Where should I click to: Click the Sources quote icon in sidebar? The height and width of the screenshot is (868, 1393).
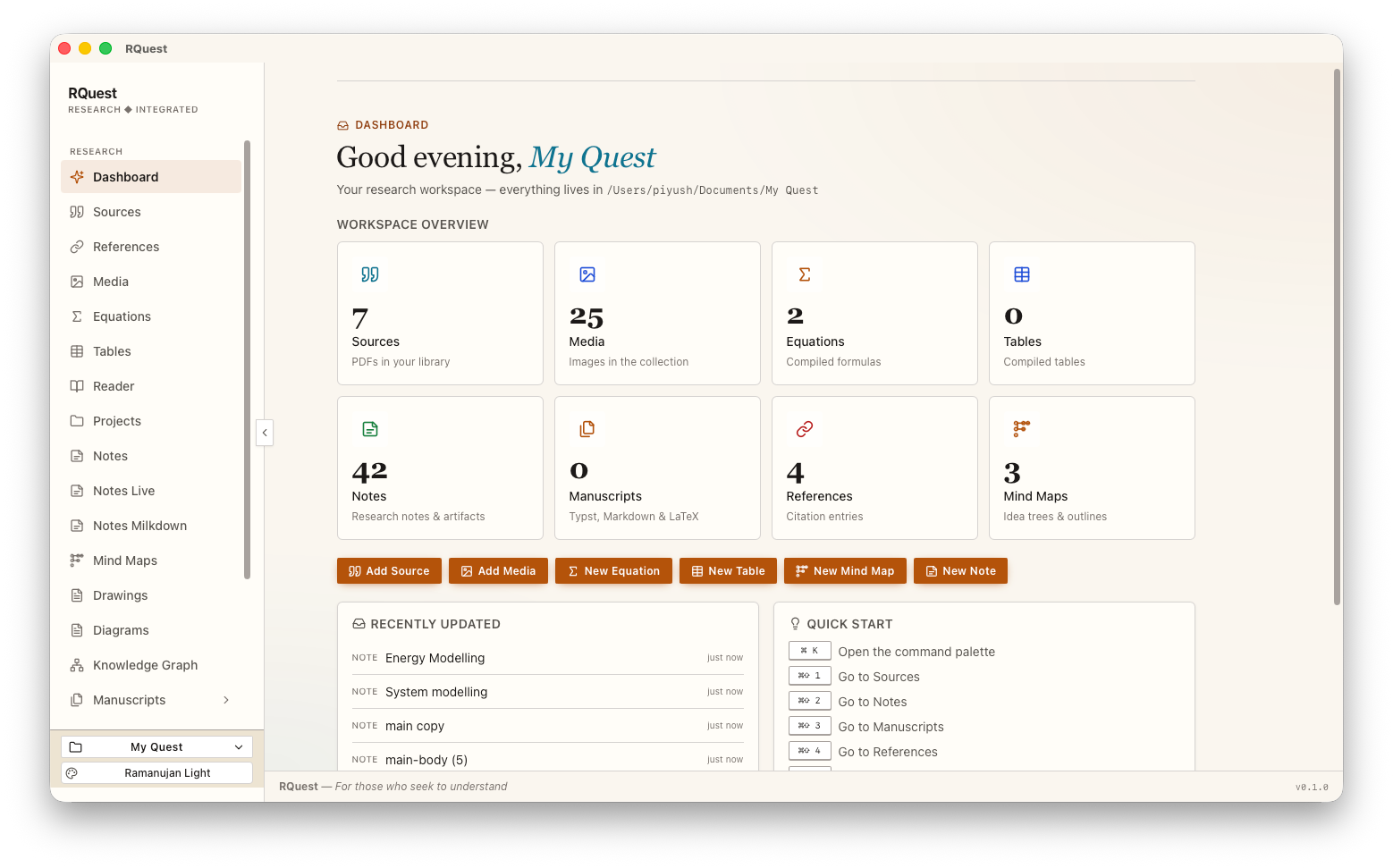(77, 212)
